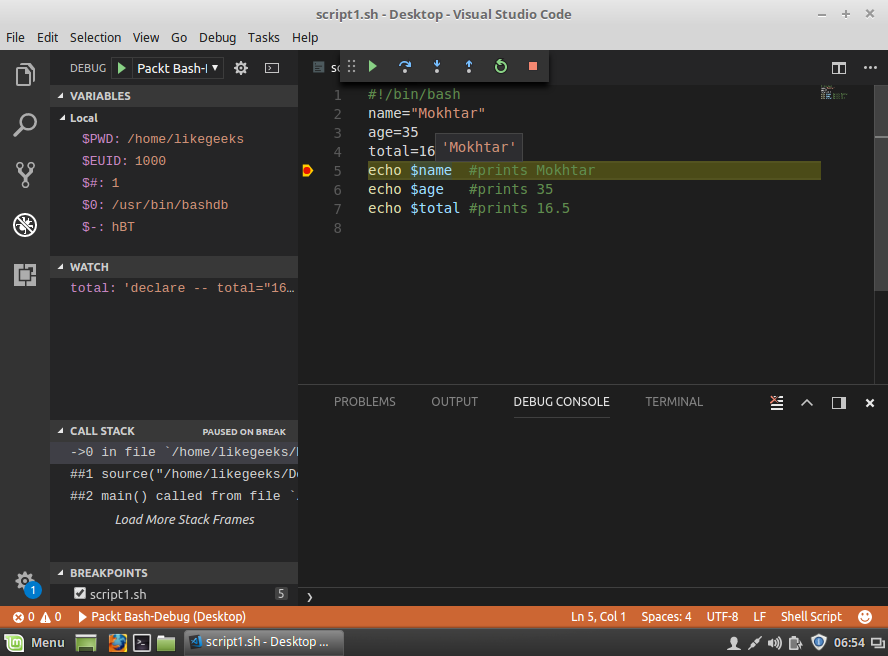Open the Search view in activity bar

tap(25, 125)
